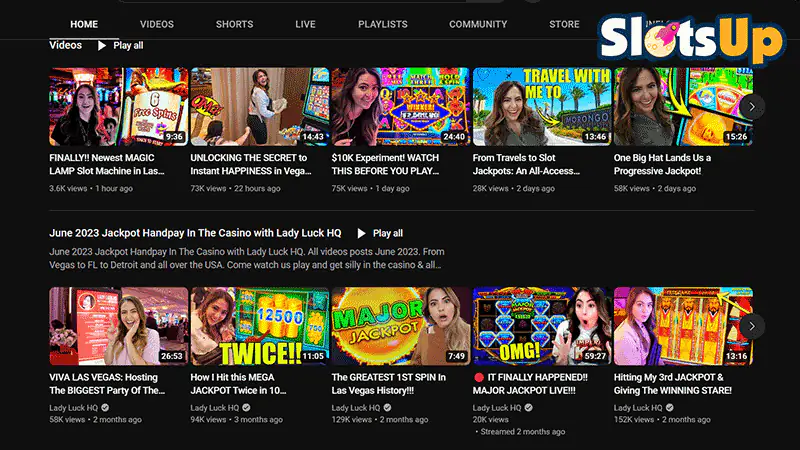This screenshot has width=800, height=450.
Task: Click title How I Hit this MEGA JACKPOT
Action: (238, 384)
